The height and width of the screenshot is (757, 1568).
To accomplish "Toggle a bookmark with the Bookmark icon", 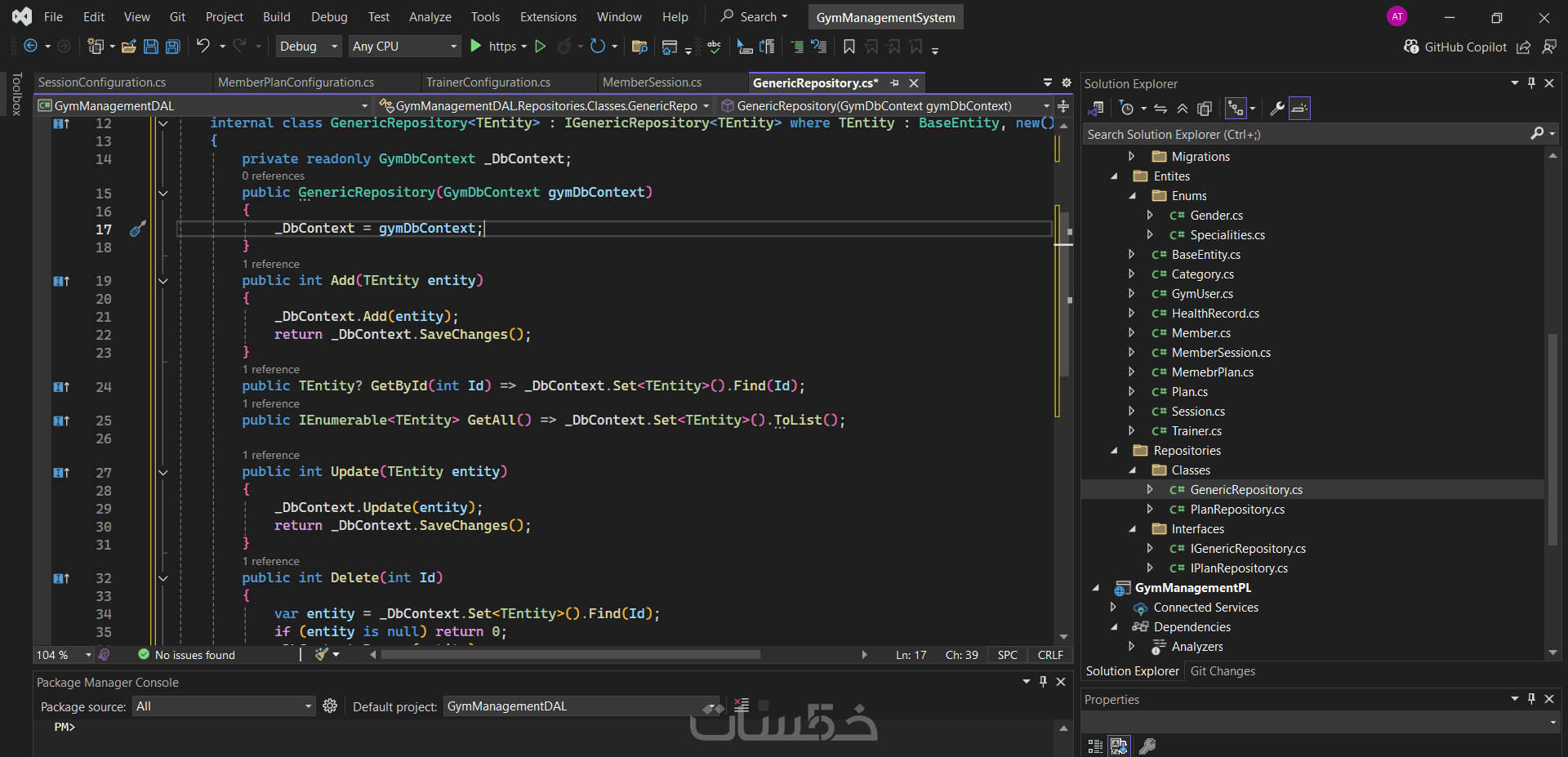I will 849,47.
